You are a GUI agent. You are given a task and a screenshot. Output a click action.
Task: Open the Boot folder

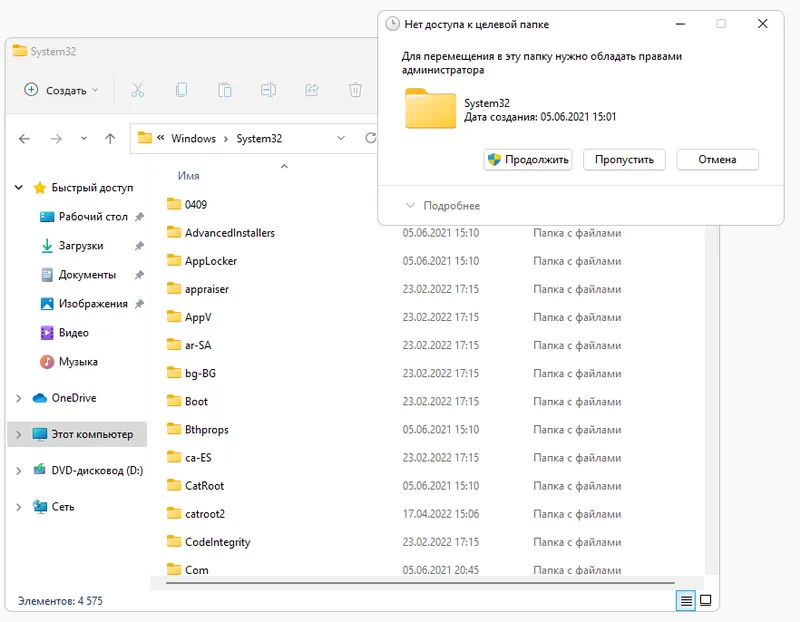[x=196, y=401]
